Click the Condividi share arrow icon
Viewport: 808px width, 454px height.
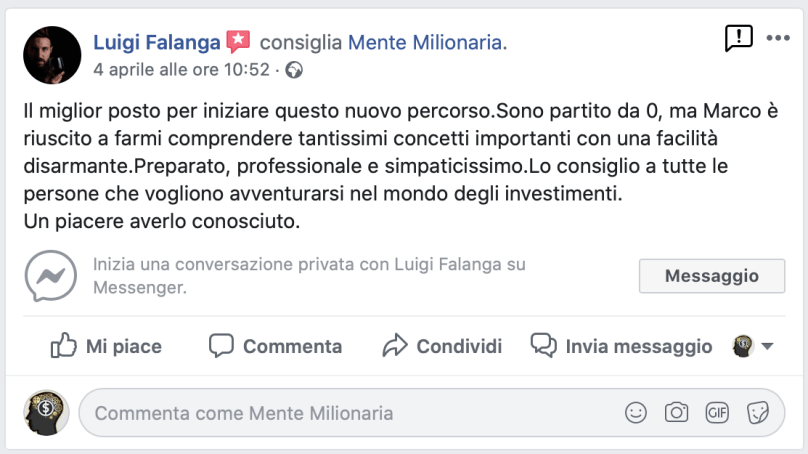tap(396, 346)
